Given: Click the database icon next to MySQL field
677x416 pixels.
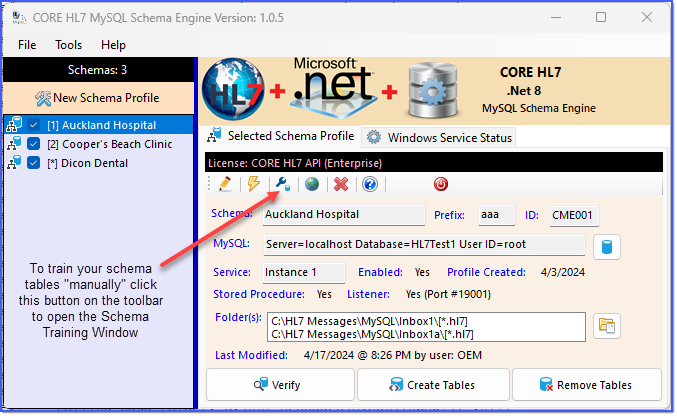Looking at the screenshot, I should 607,247.
